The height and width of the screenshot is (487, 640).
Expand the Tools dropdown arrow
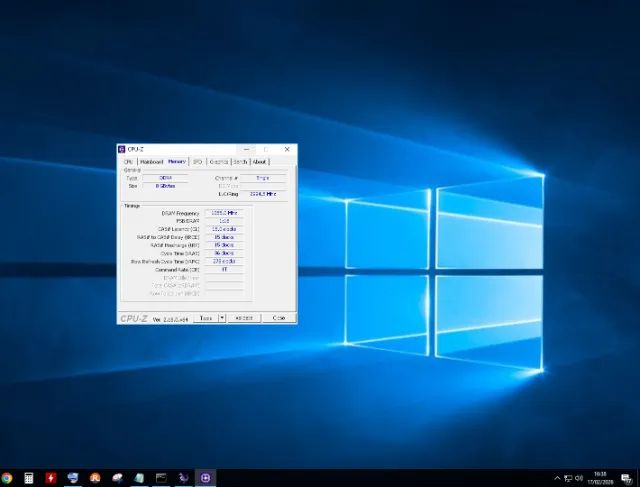pyautogui.click(x=222, y=318)
